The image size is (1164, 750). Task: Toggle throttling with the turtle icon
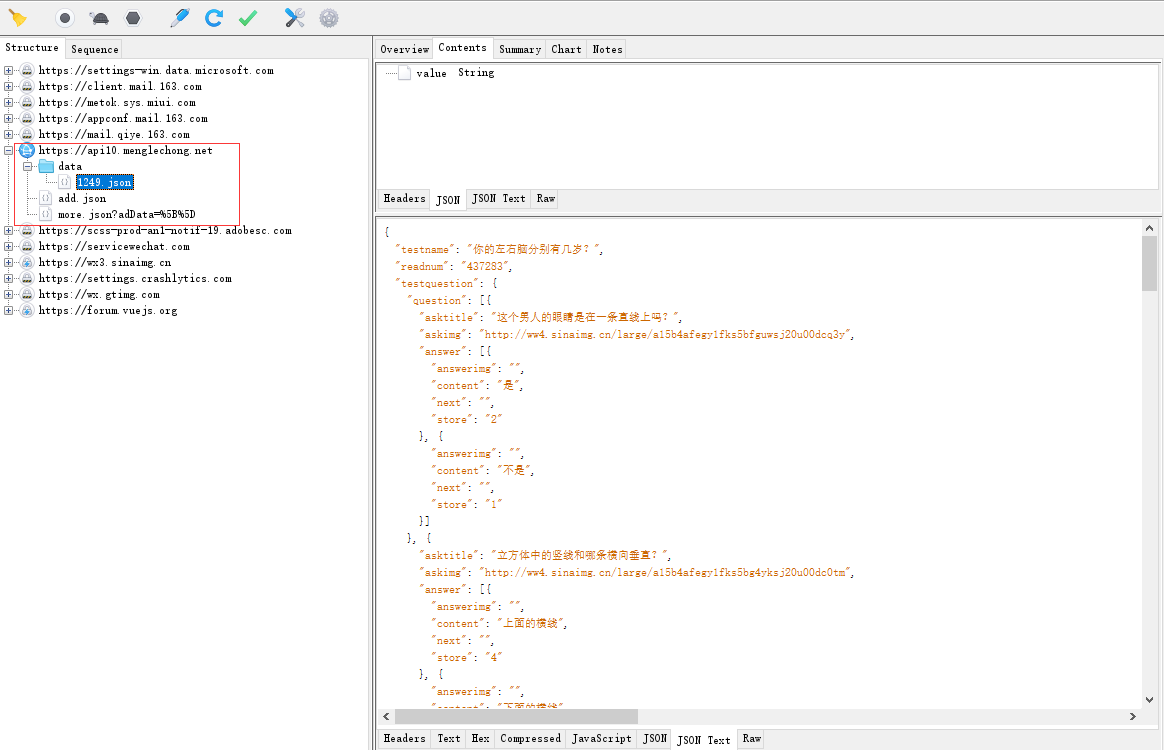coord(99,18)
